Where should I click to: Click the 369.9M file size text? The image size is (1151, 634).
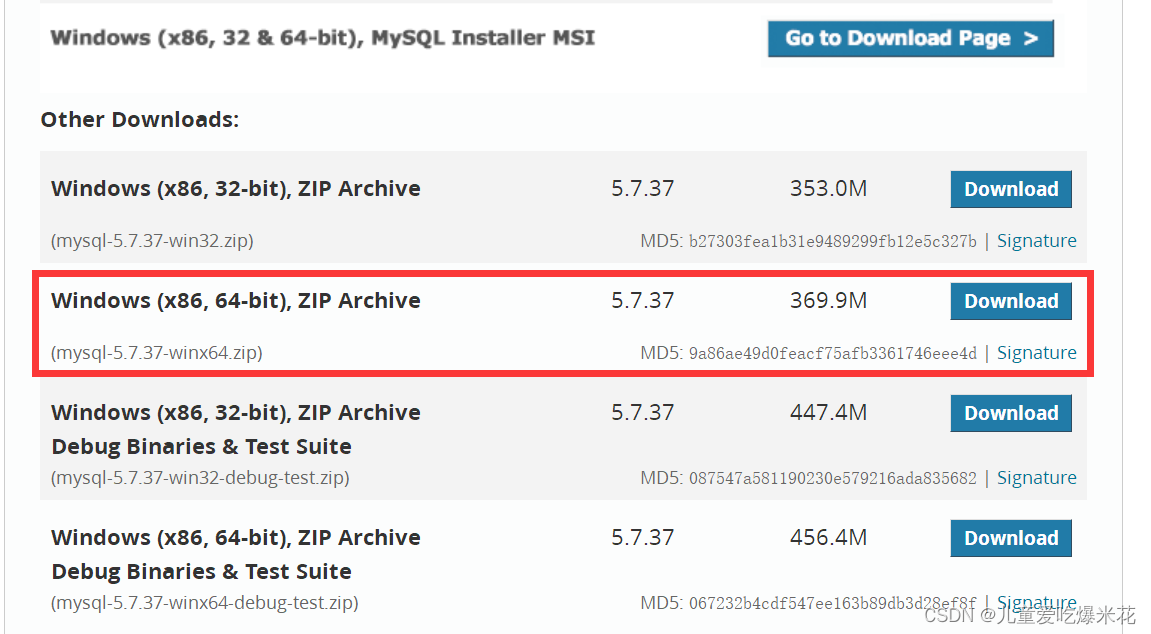click(828, 301)
